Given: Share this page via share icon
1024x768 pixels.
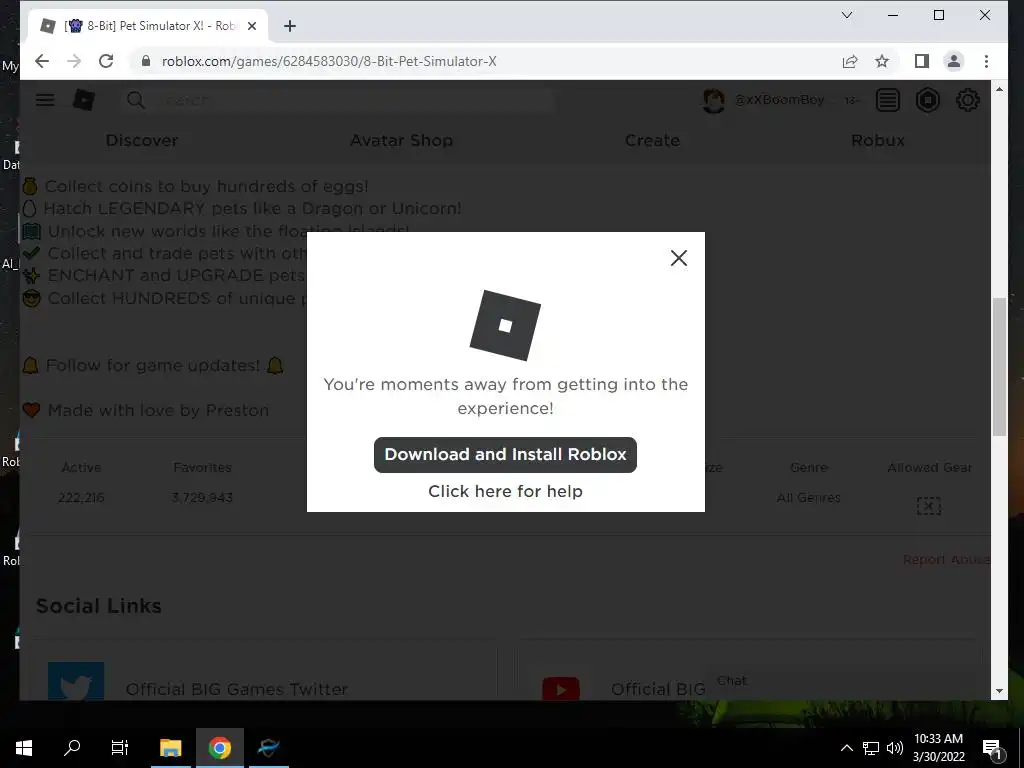Looking at the screenshot, I should click(x=850, y=61).
